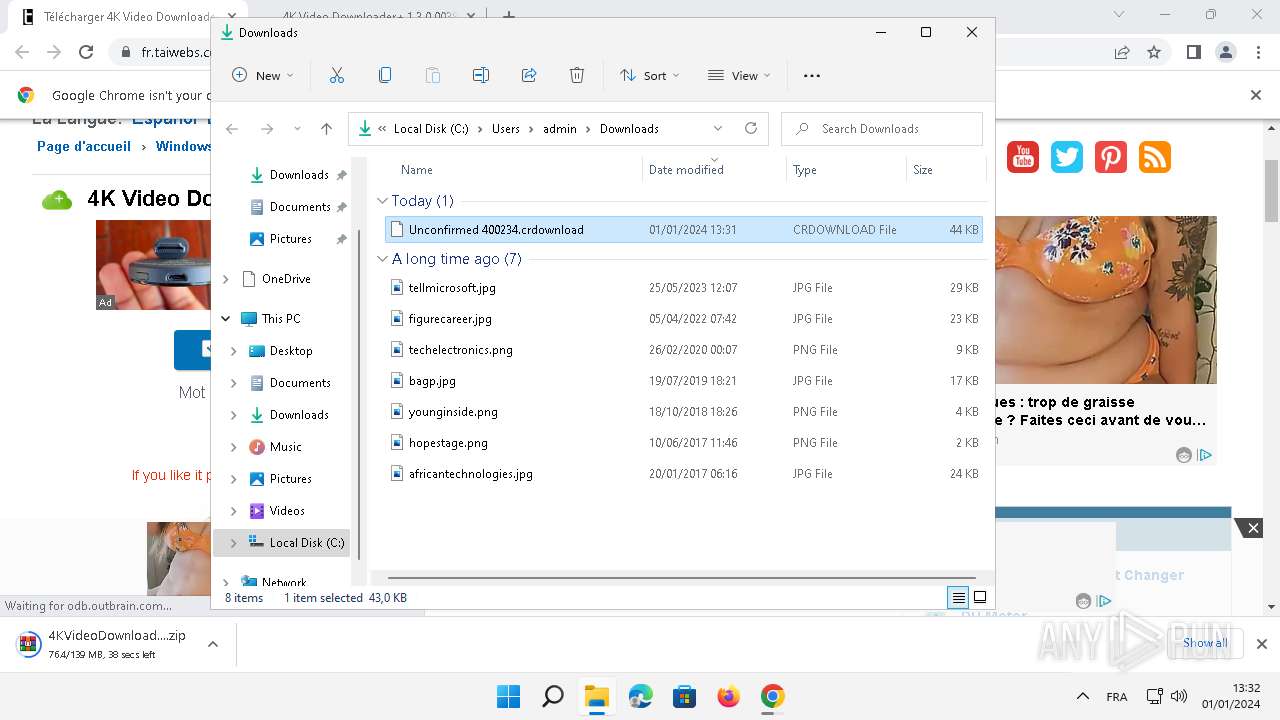Open taskbar Search magnifier
The image size is (1280, 720).
click(553, 696)
